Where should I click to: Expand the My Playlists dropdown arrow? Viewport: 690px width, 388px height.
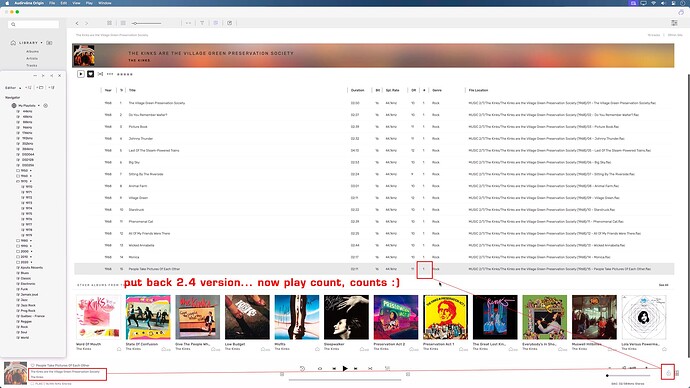39,106
